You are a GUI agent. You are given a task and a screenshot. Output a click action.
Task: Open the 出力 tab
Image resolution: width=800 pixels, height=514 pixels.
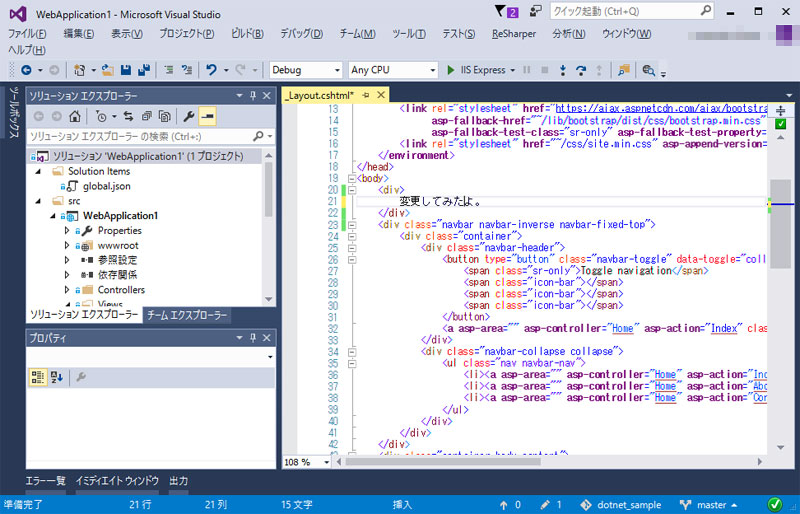pos(179,481)
